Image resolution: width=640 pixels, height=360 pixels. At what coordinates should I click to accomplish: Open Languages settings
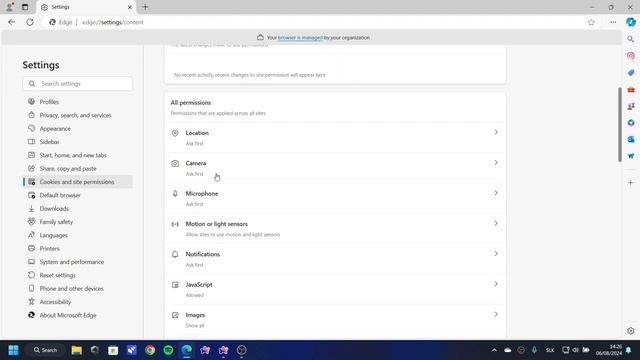(x=78, y=235)
